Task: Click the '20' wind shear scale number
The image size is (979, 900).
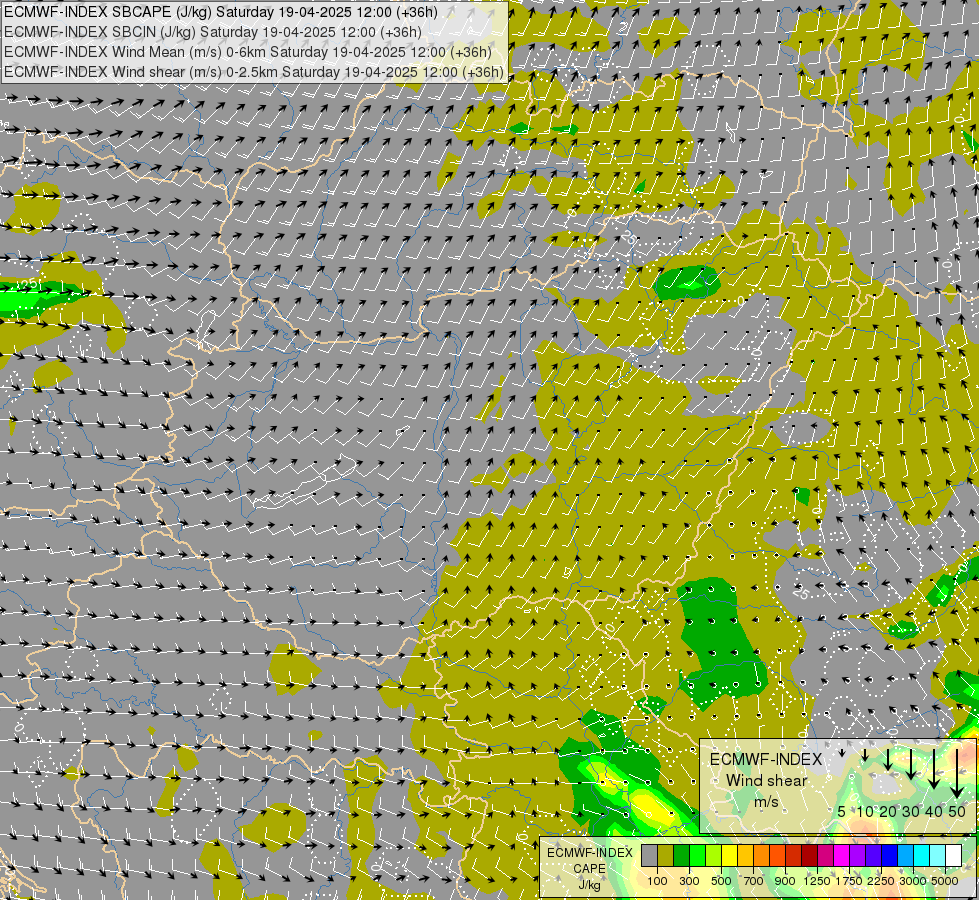Action: click(888, 811)
